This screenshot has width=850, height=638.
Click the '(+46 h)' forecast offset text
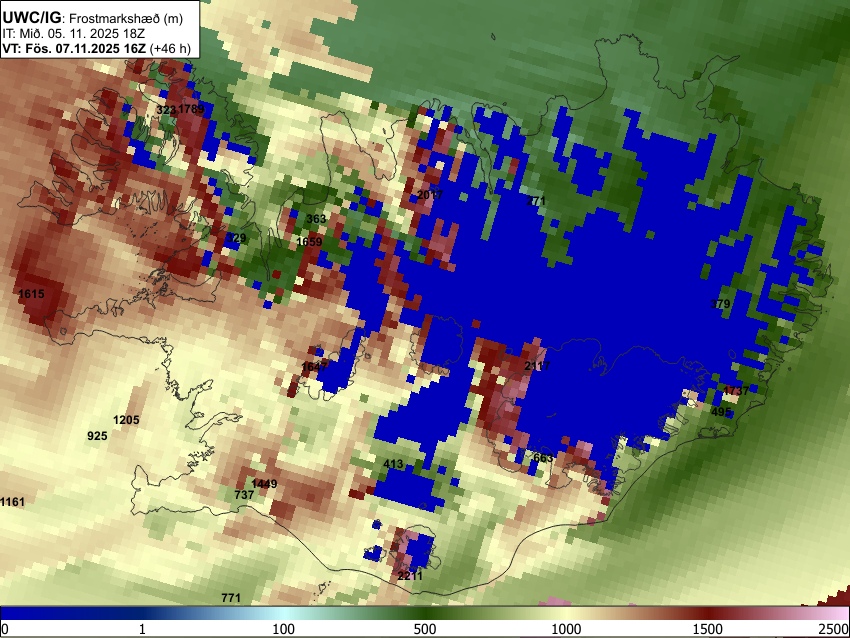(170, 49)
